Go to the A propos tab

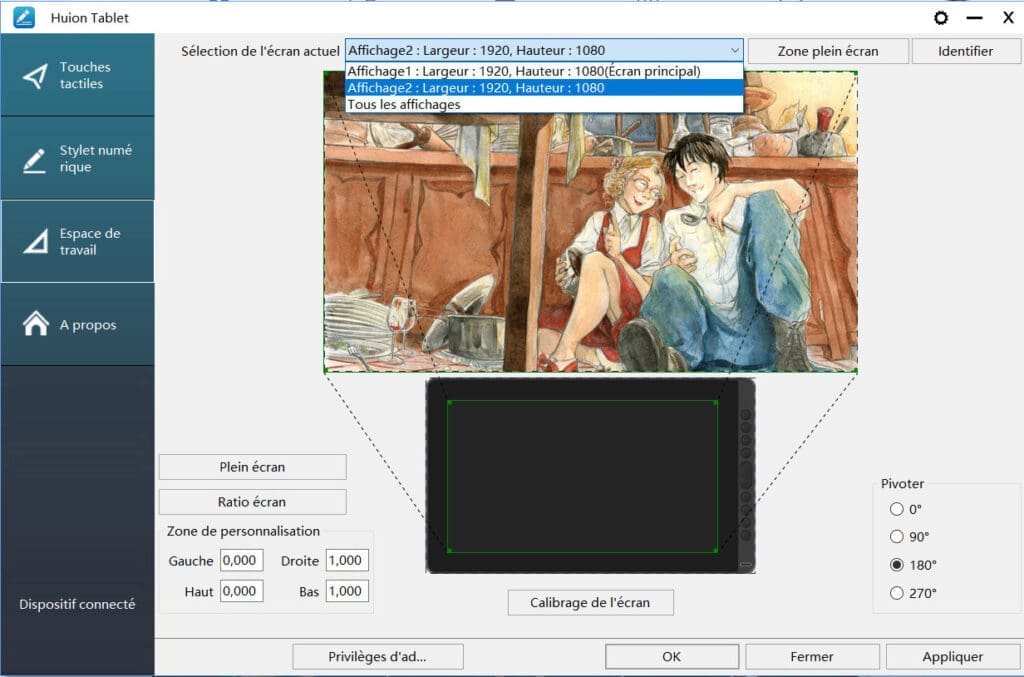point(78,324)
